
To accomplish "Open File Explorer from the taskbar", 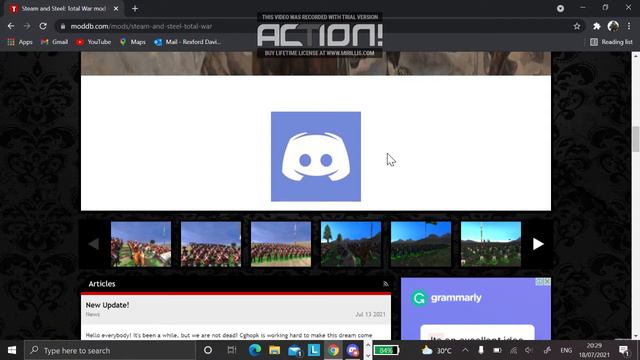I will [x=274, y=350].
